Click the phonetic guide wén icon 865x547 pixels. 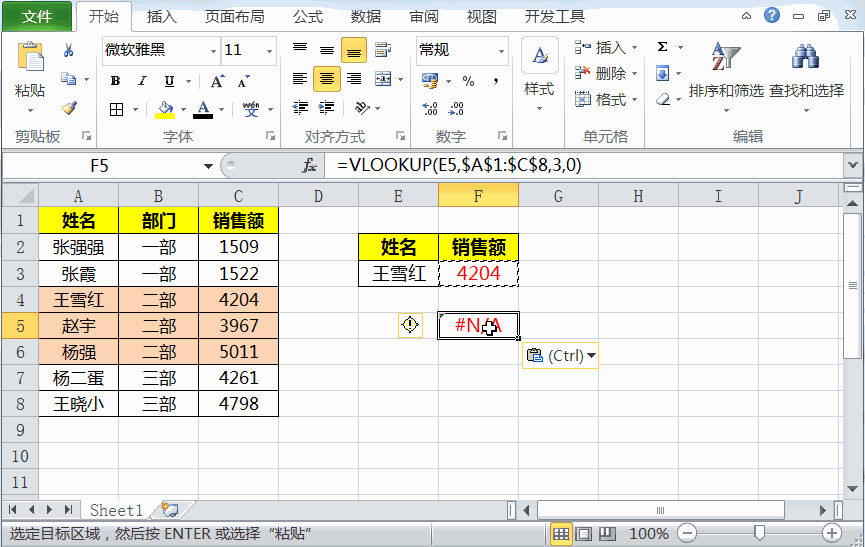coord(251,109)
